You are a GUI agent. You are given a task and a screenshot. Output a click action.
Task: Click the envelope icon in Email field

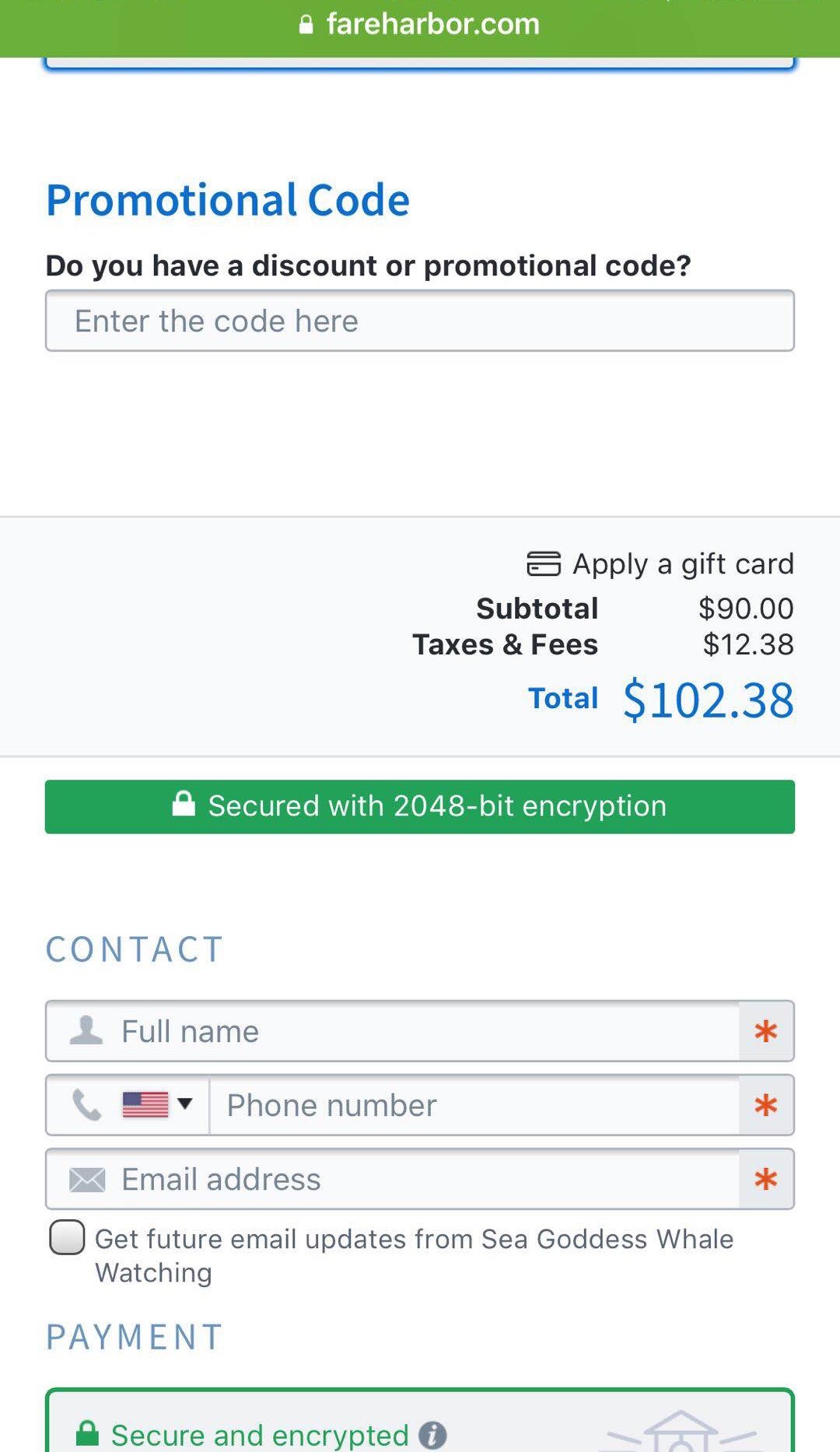tap(86, 1180)
